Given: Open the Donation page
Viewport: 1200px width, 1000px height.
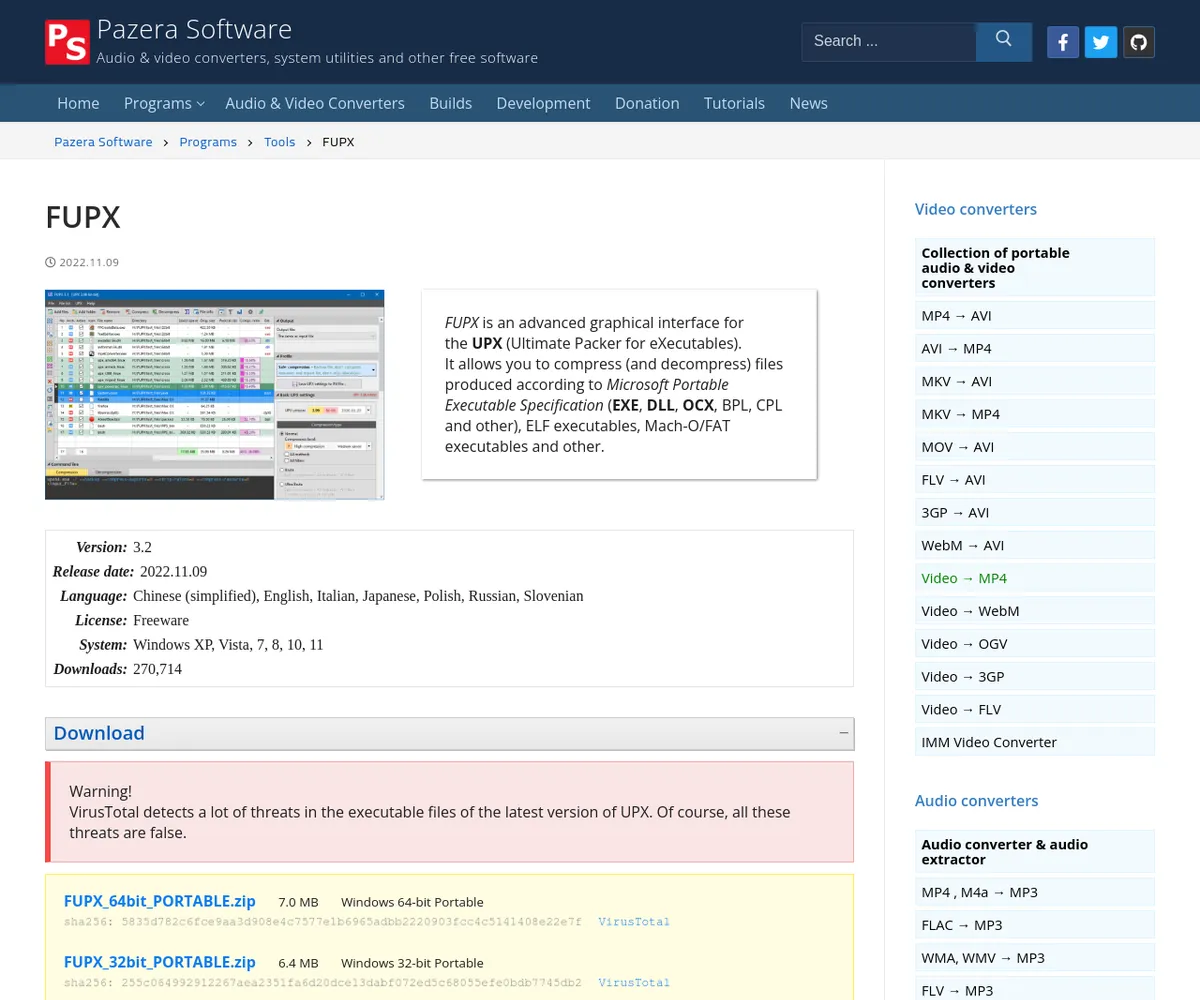Looking at the screenshot, I should [x=646, y=103].
